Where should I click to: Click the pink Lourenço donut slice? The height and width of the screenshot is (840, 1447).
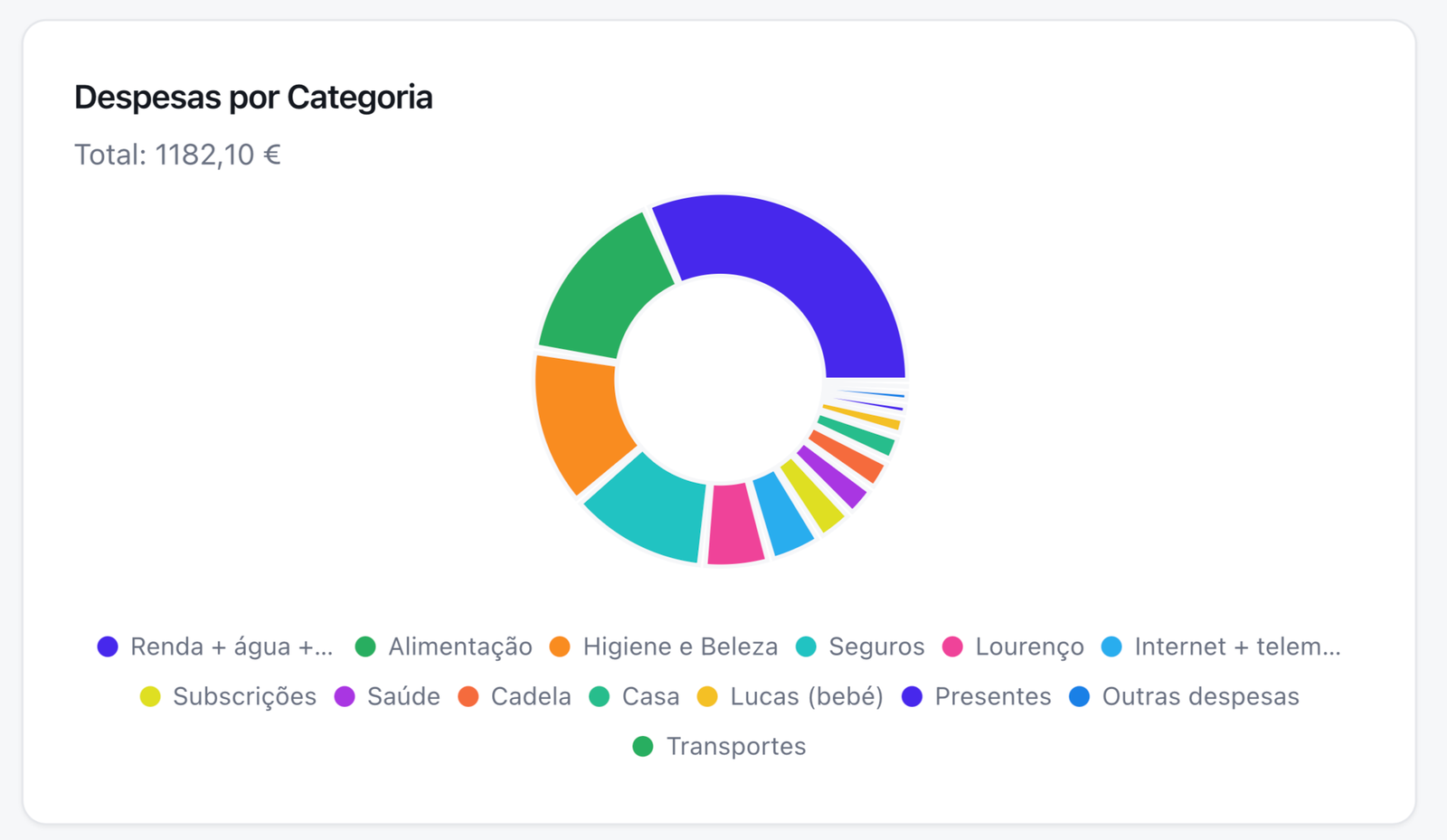tap(733, 524)
